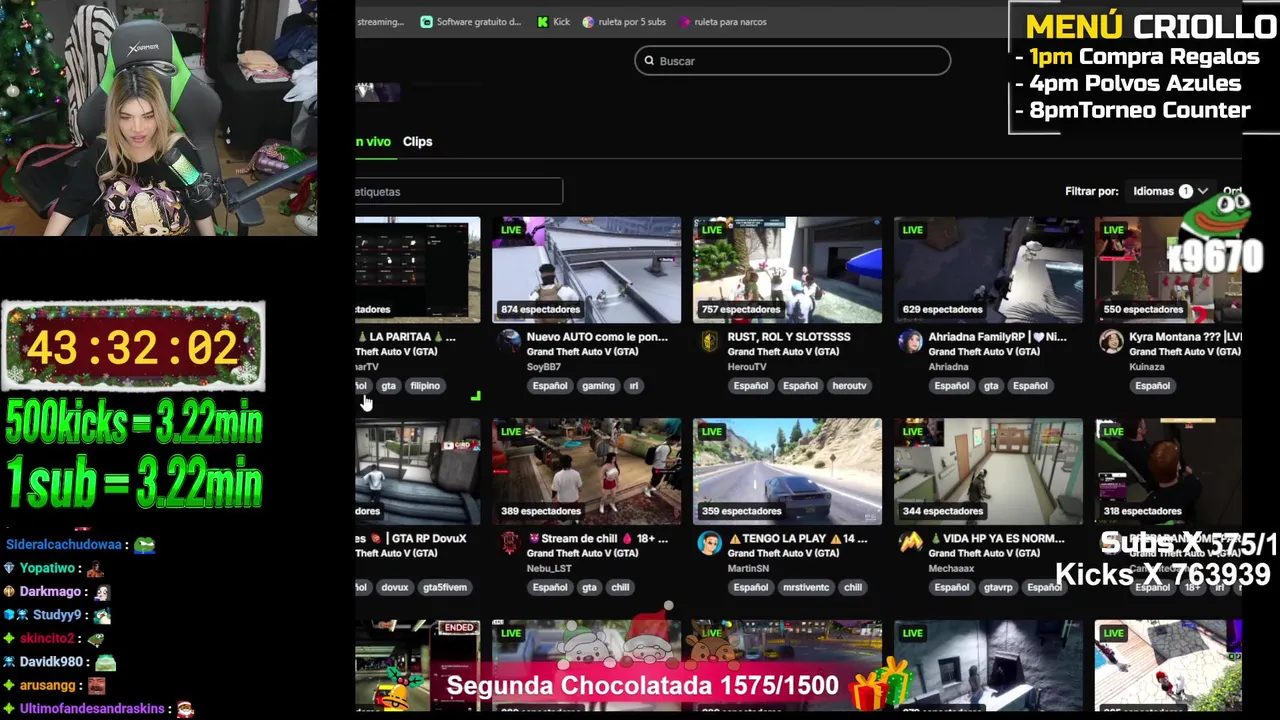Open the Kuinaza channel name
1280x720 pixels.
click(1147, 367)
